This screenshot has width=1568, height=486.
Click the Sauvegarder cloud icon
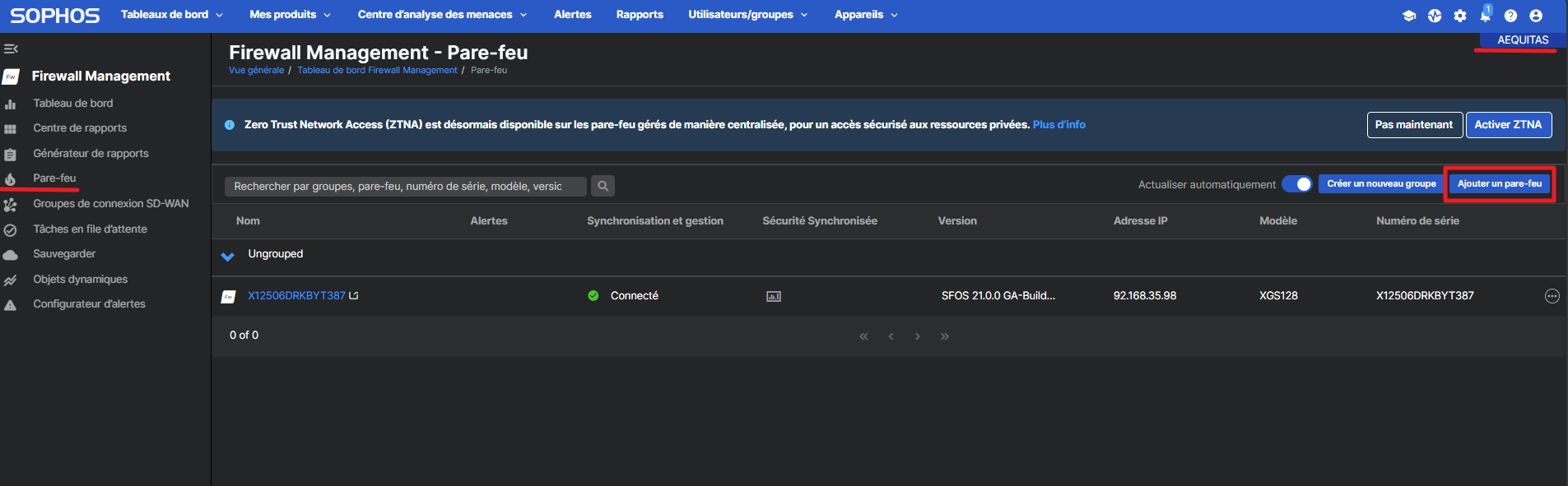[10, 255]
